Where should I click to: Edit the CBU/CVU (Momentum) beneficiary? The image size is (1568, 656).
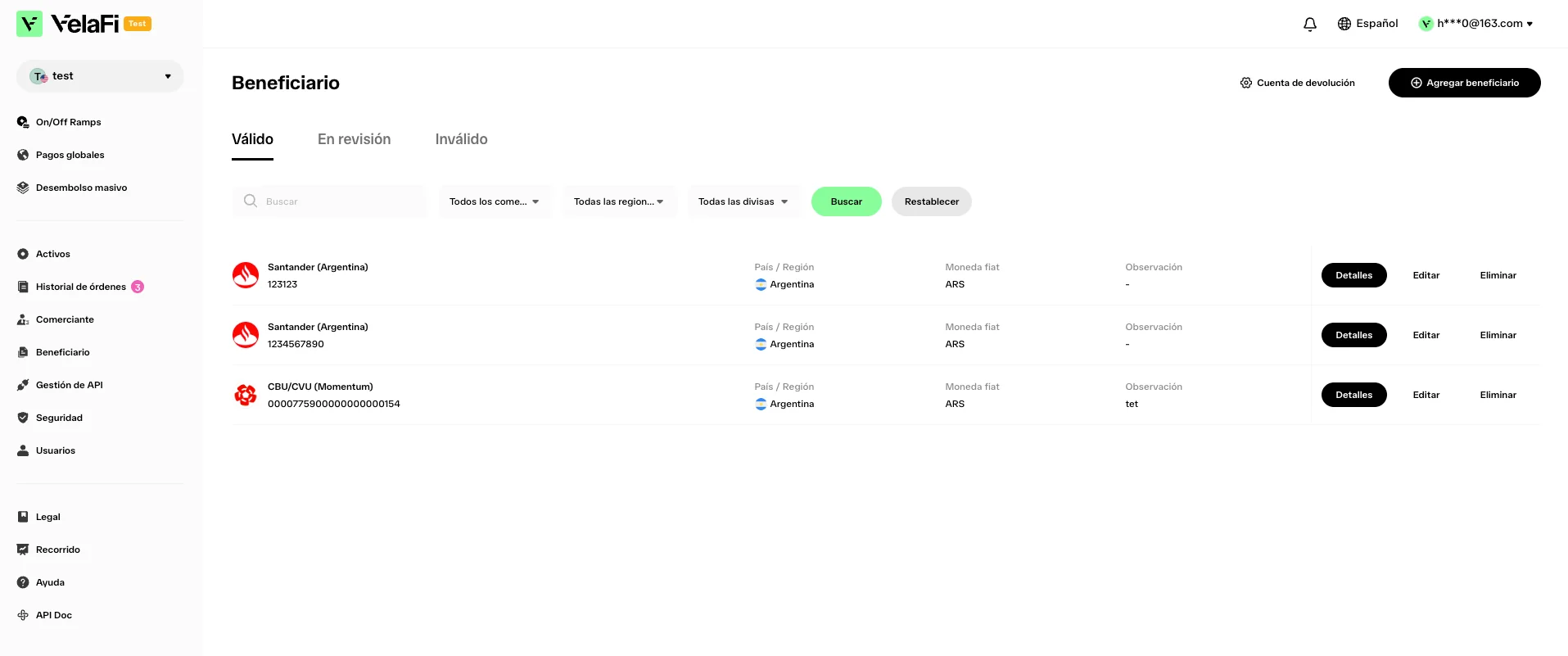tap(1426, 395)
